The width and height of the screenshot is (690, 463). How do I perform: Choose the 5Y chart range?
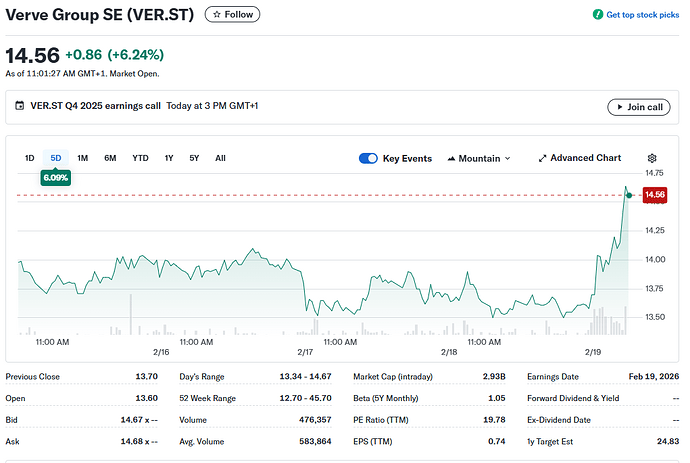coord(194,158)
